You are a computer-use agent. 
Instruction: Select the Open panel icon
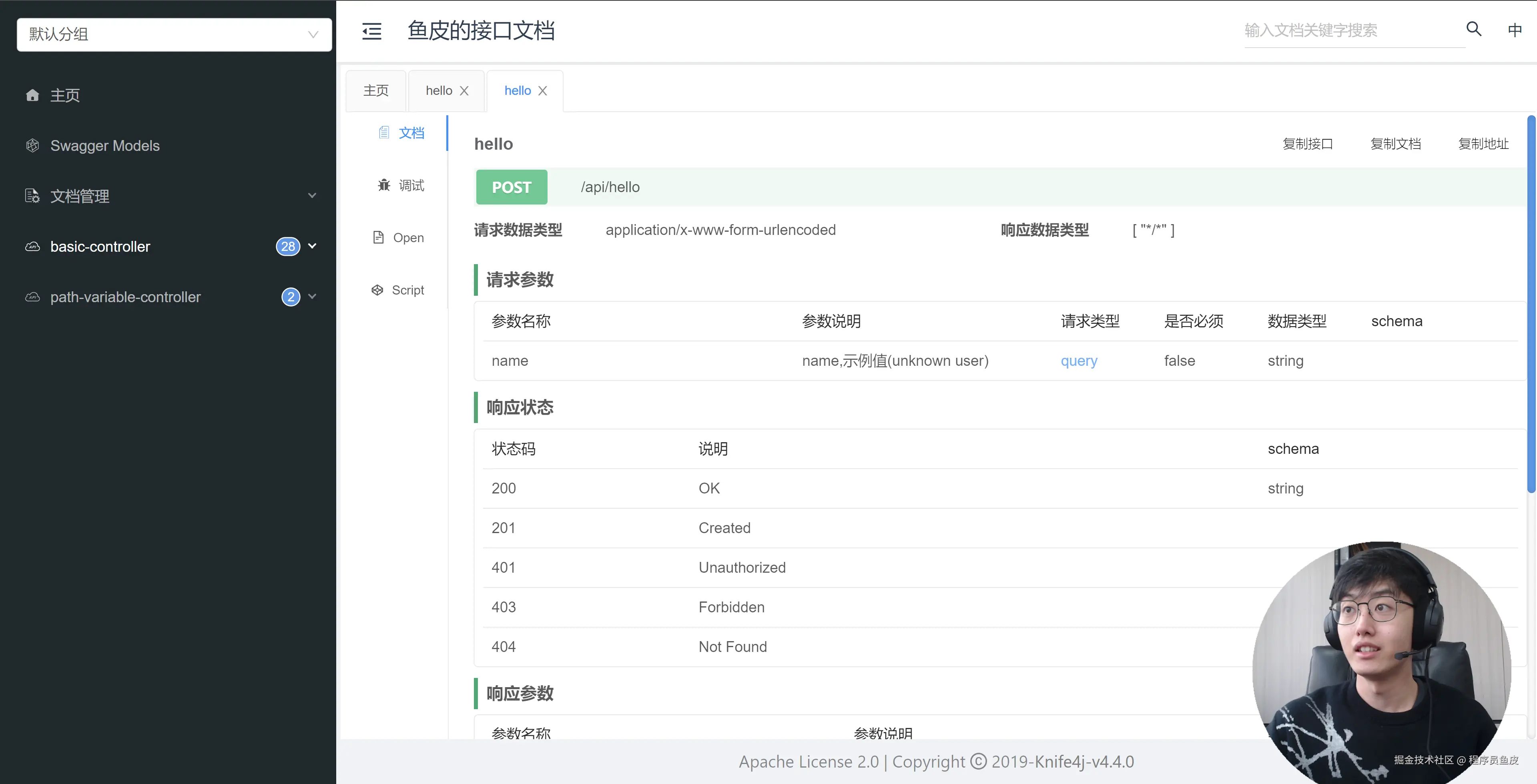pos(378,237)
